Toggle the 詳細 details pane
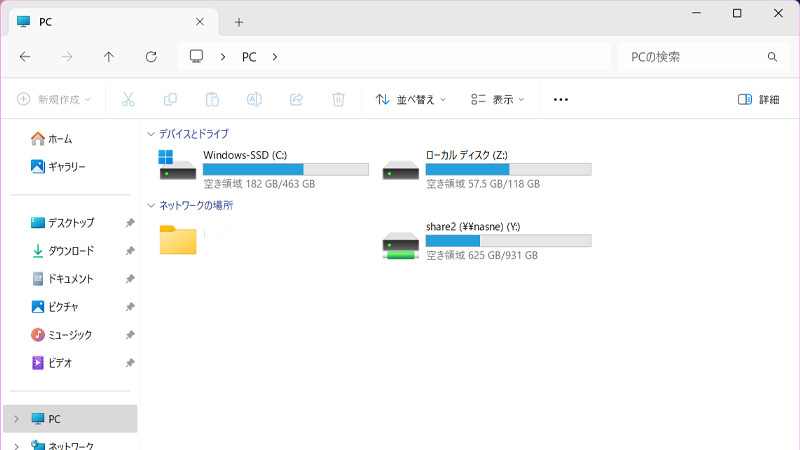 click(x=758, y=99)
